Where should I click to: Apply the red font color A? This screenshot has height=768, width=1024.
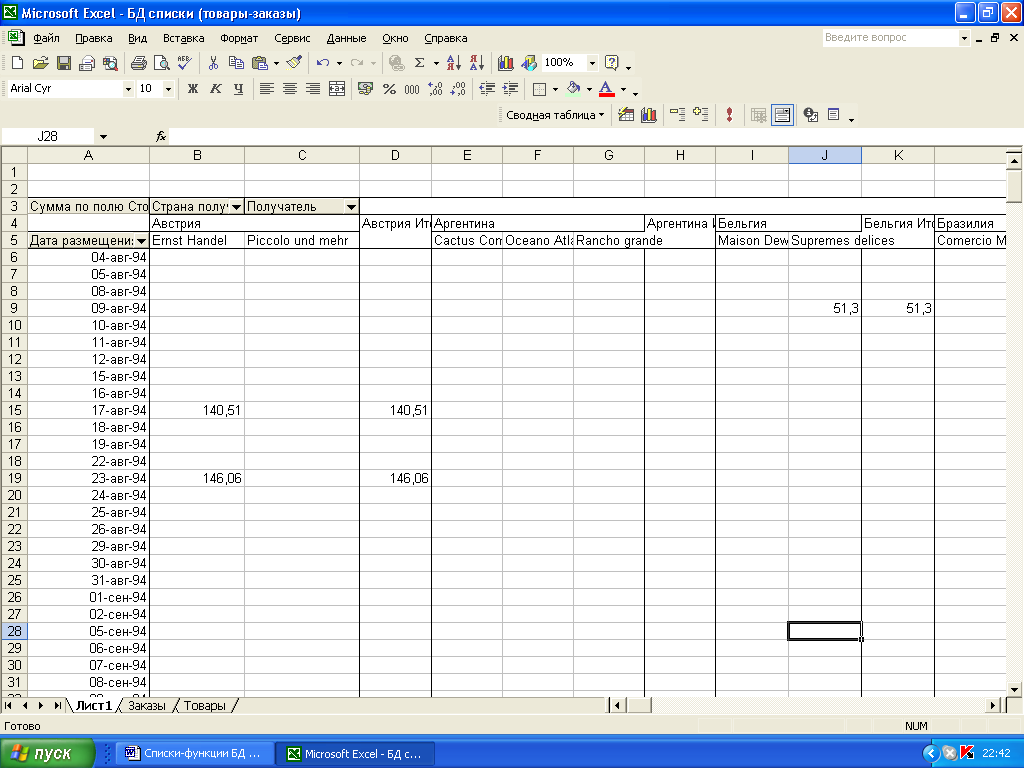pyautogui.click(x=607, y=89)
